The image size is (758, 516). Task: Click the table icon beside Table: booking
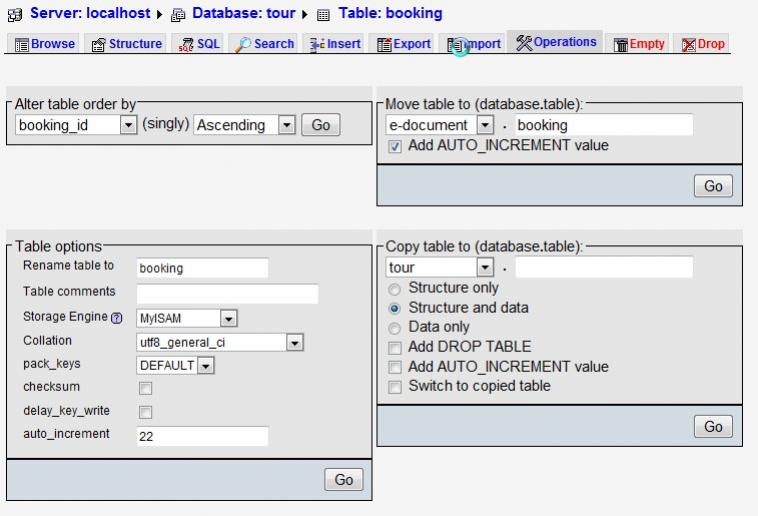pyautogui.click(x=323, y=15)
